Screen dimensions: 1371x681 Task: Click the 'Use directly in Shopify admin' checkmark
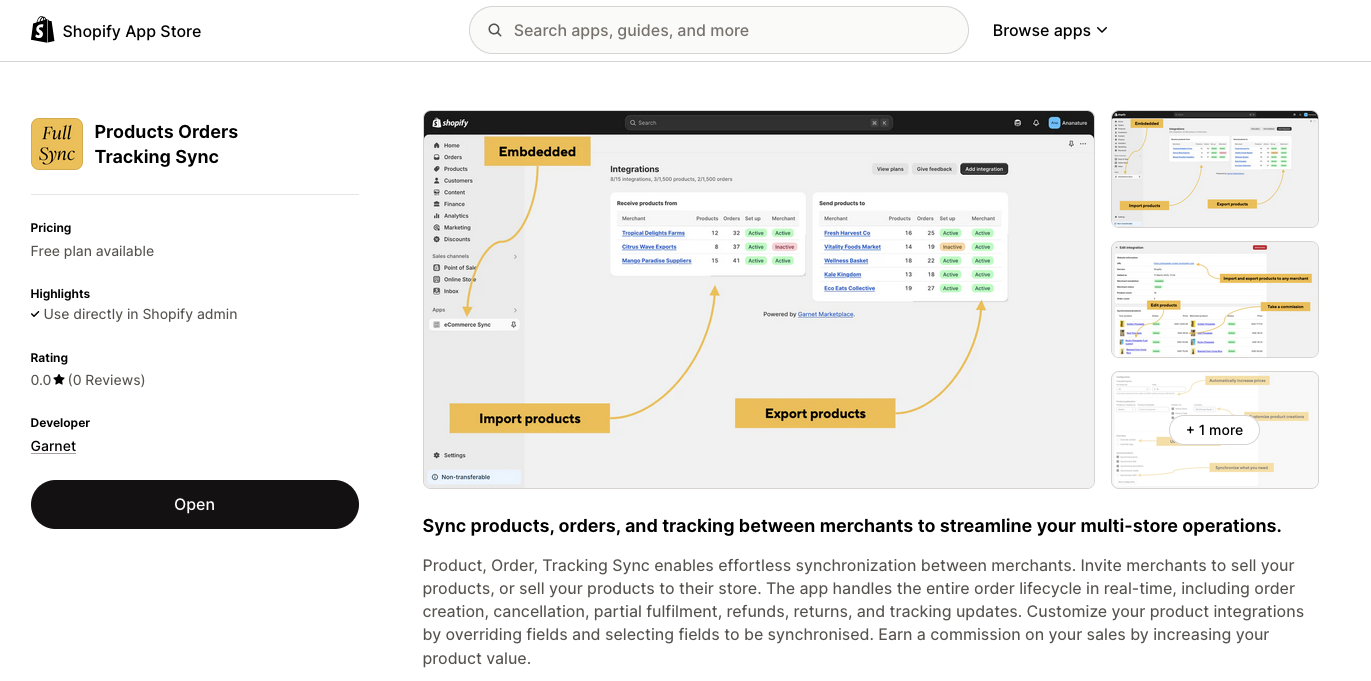[x=35, y=314]
